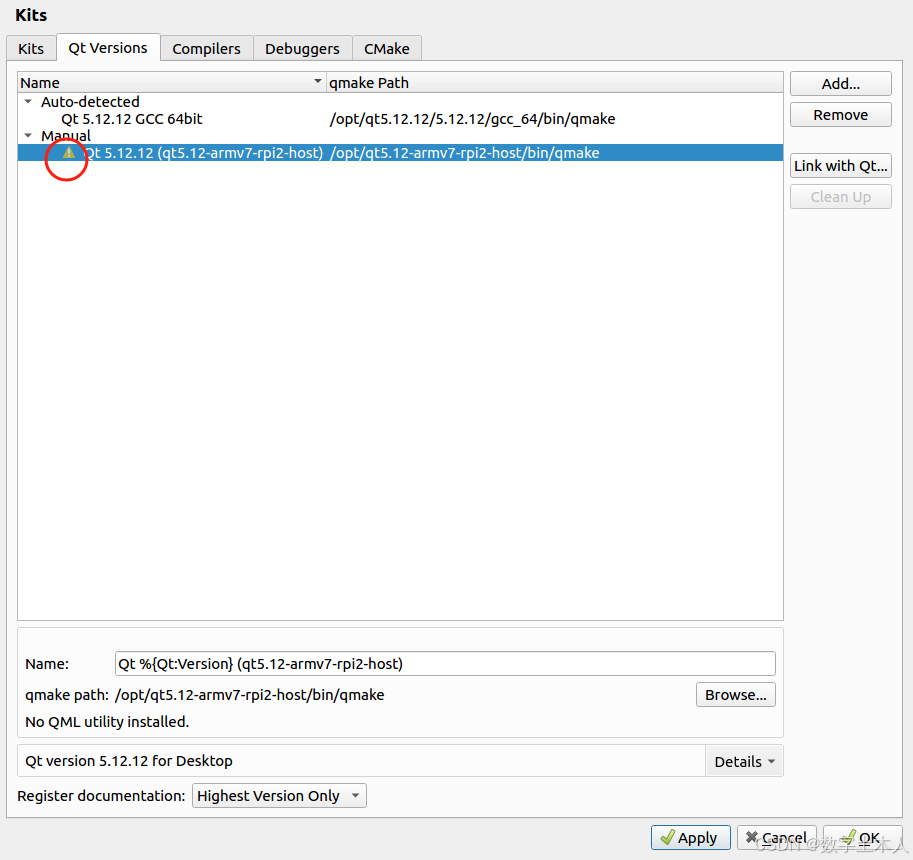913x860 pixels.
Task: Click the qmake Path column header
Action: coord(554,83)
